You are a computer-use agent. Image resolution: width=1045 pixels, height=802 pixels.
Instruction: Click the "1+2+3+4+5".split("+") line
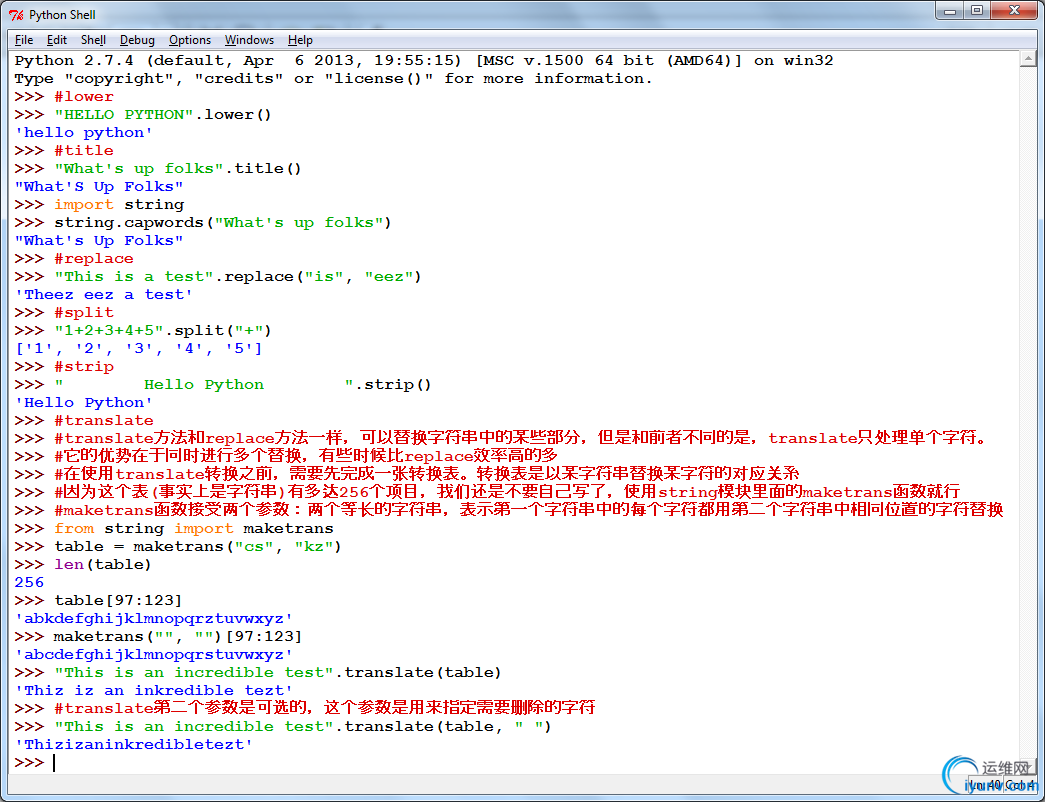pos(143,331)
